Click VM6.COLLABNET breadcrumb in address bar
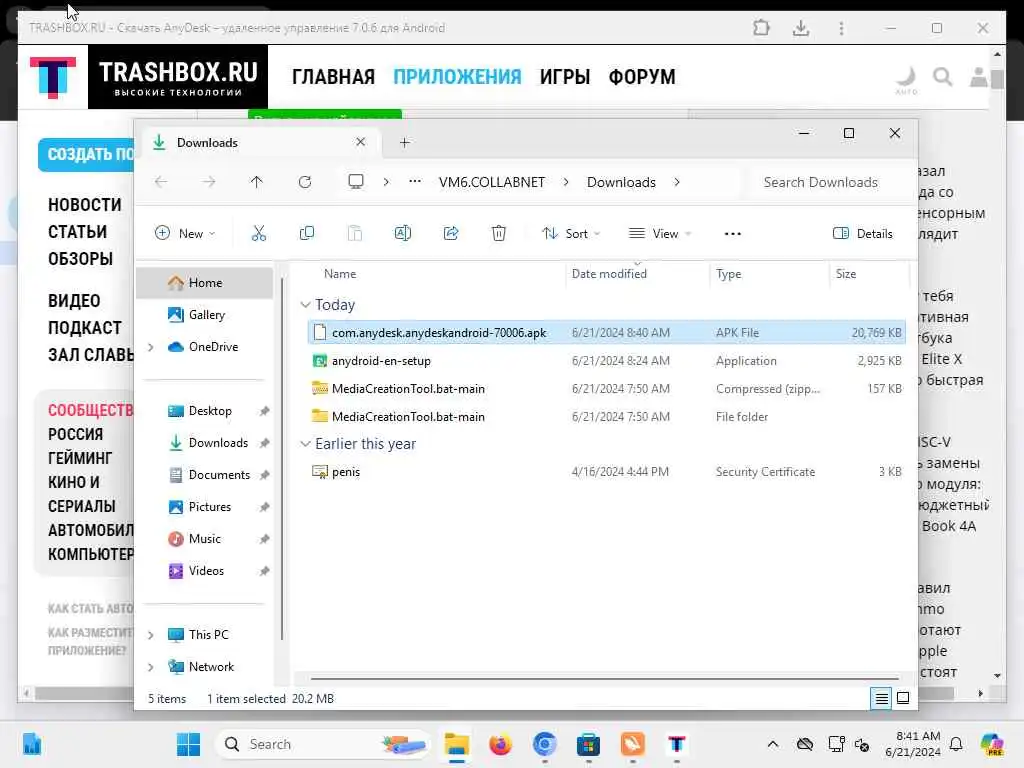This screenshot has width=1024, height=768. click(492, 182)
